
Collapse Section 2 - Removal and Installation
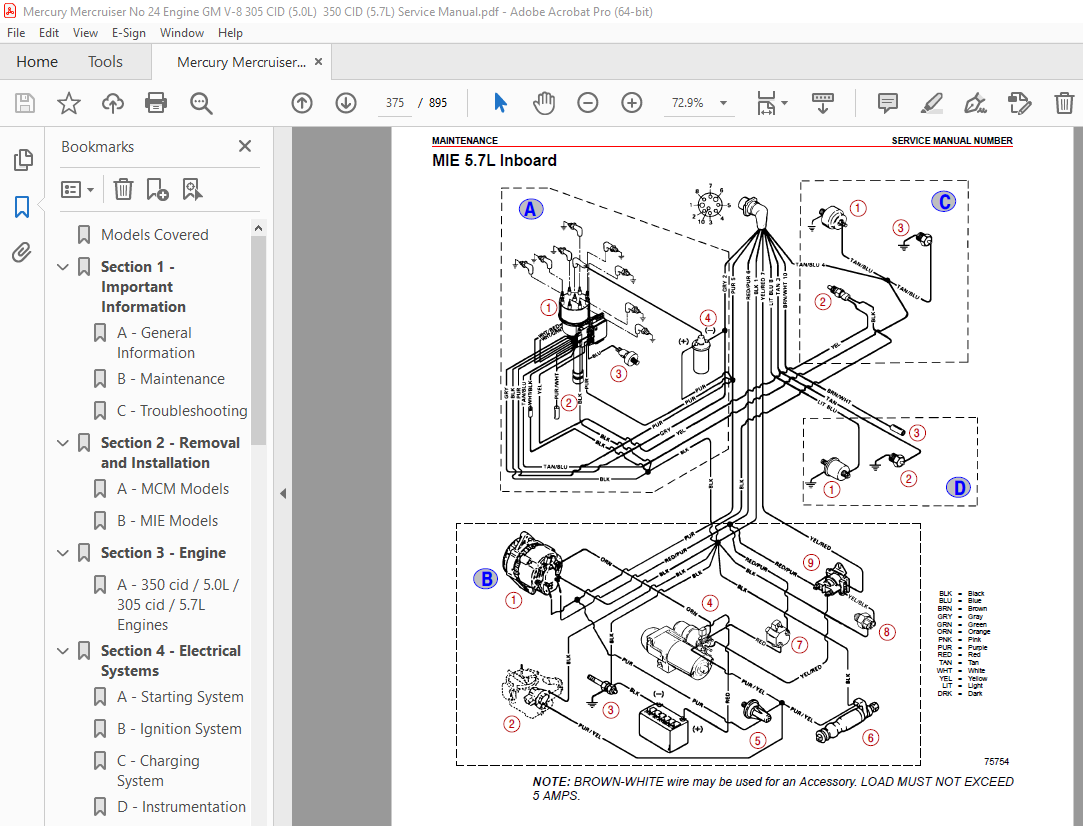pos(63,443)
